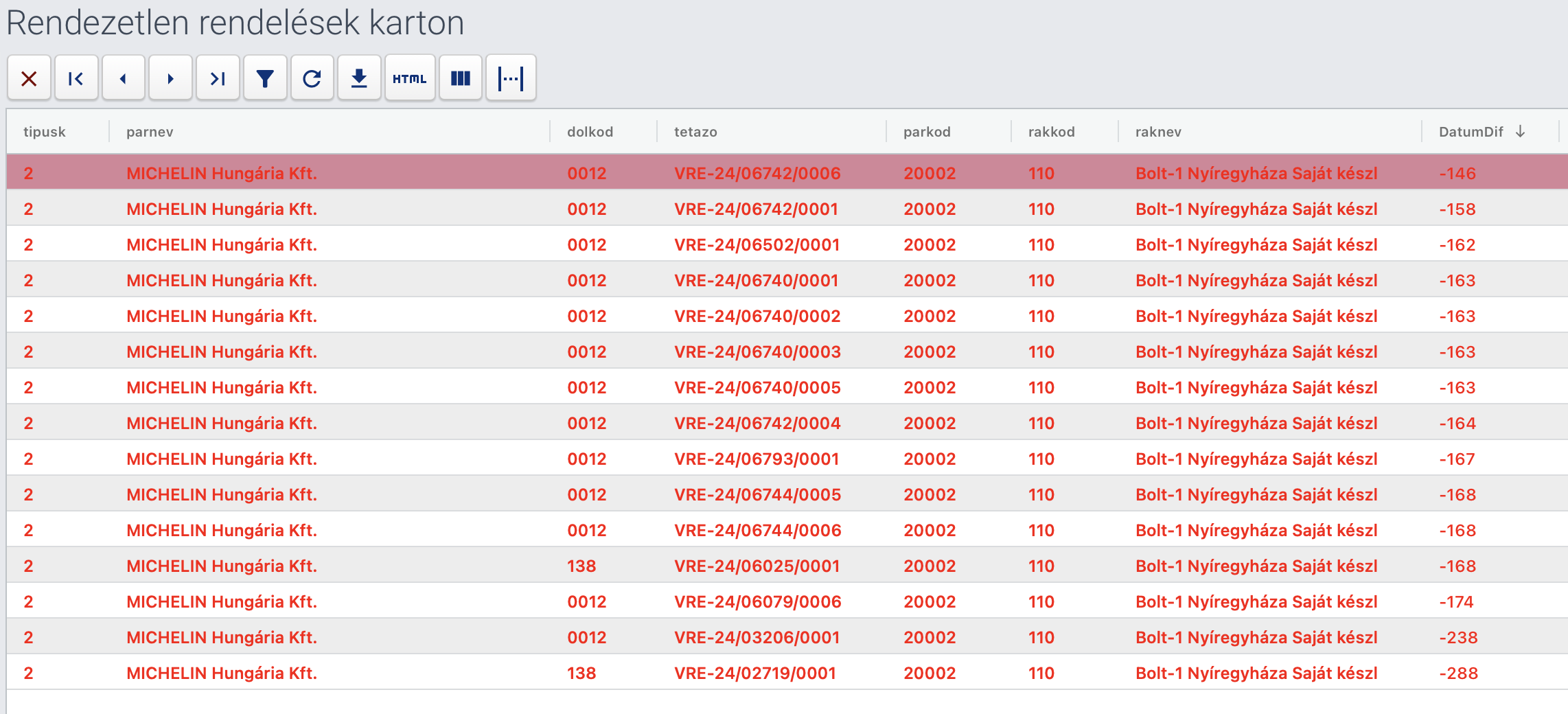This screenshot has height=714, width=1568.
Task: Toggle DatumDif sort direction arrow
Action: point(1520,131)
